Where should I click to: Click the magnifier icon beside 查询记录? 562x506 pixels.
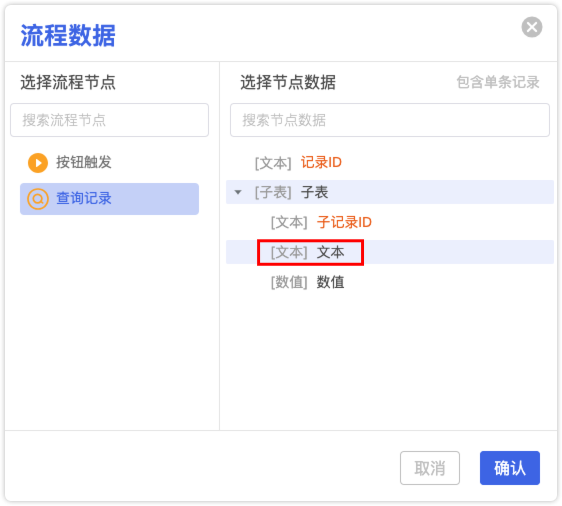tap(38, 199)
